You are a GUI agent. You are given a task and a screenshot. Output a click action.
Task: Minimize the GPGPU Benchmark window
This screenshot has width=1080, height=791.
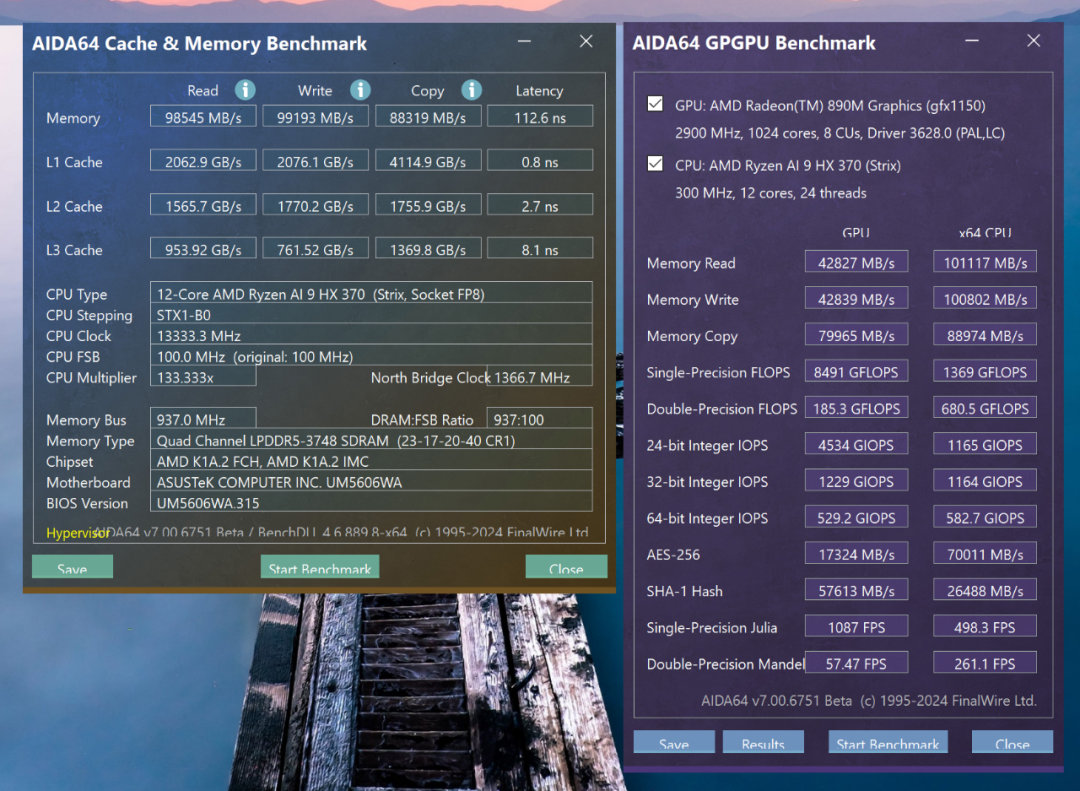click(972, 41)
